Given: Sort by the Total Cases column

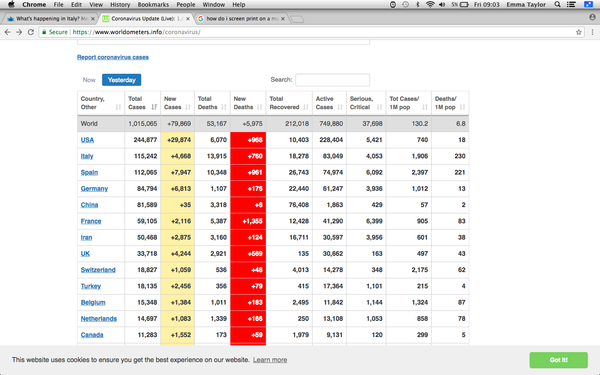Looking at the screenshot, I should (x=142, y=103).
